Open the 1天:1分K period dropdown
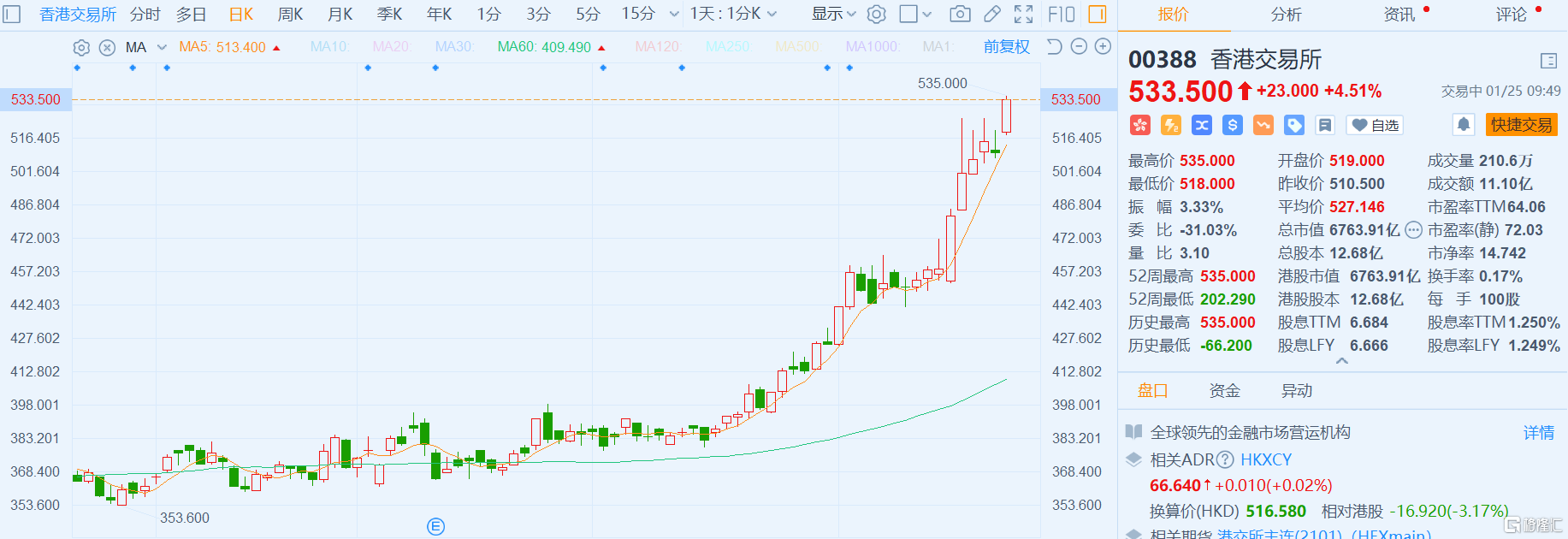1568x539 pixels. click(733, 15)
